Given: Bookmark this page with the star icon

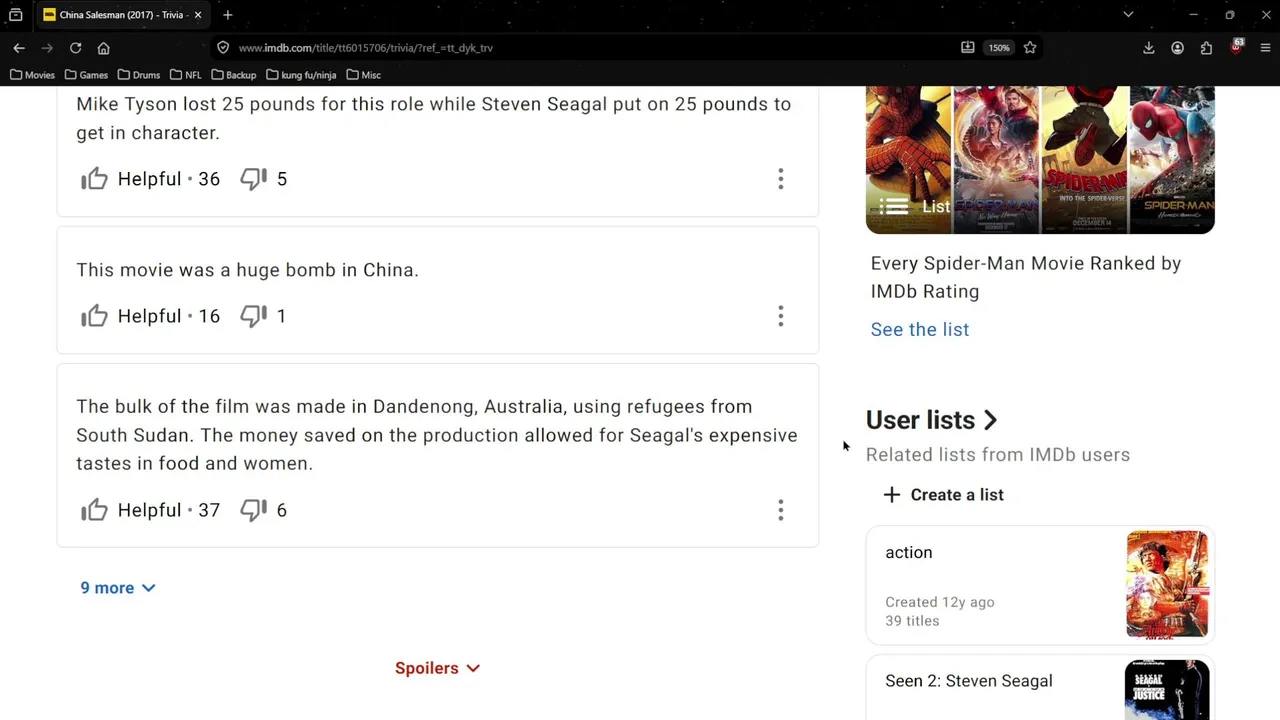Looking at the screenshot, I should click(1030, 48).
